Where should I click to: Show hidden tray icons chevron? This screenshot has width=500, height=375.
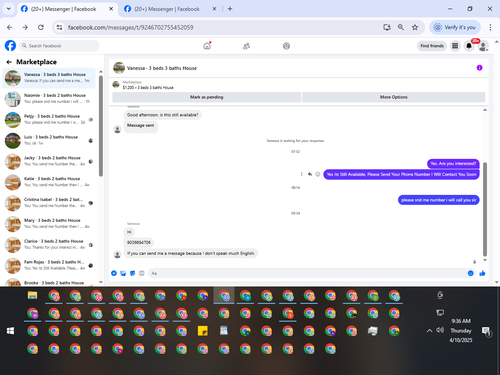[429, 331]
